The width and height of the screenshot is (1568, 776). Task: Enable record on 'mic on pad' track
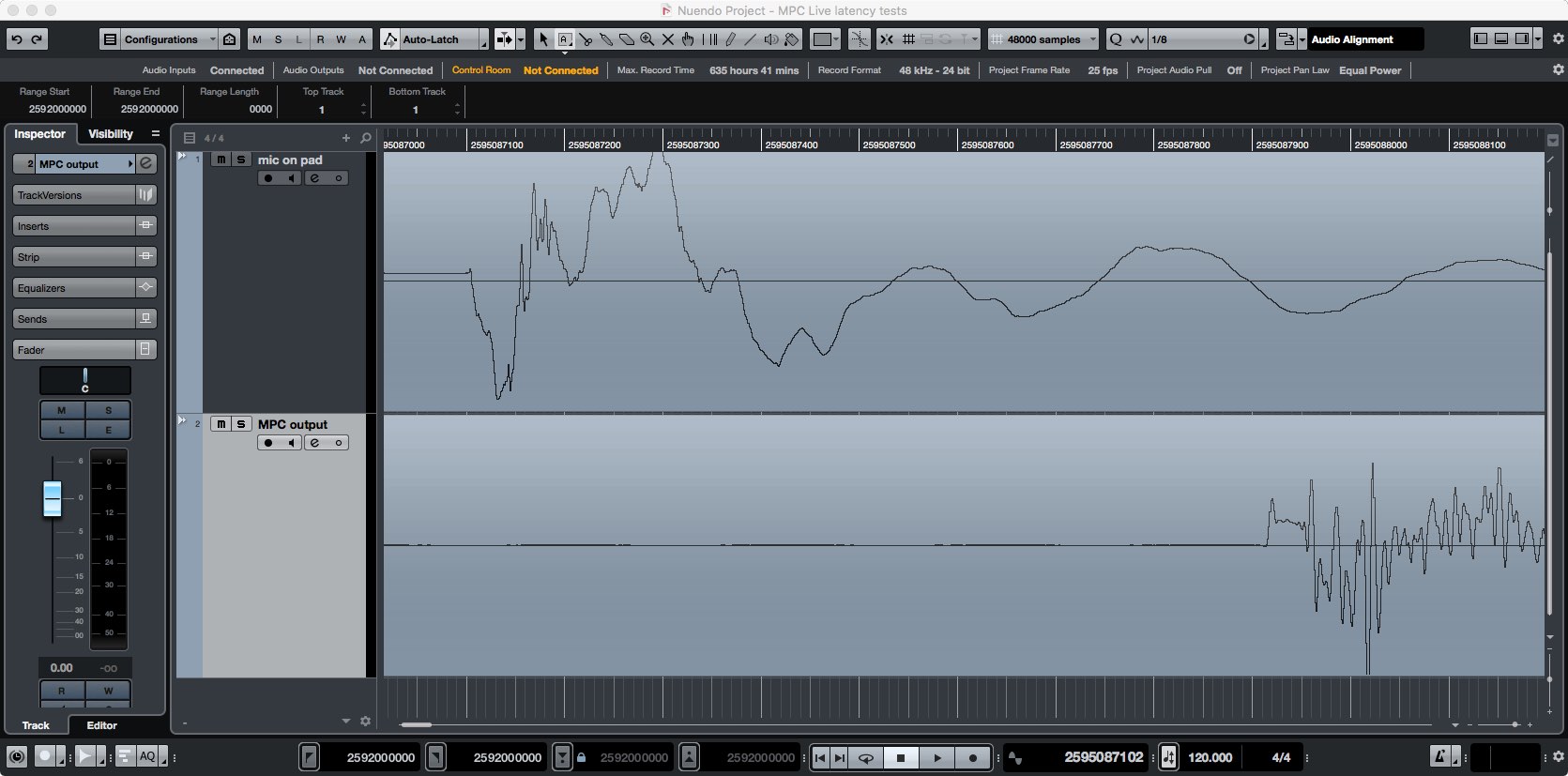[x=268, y=178]
